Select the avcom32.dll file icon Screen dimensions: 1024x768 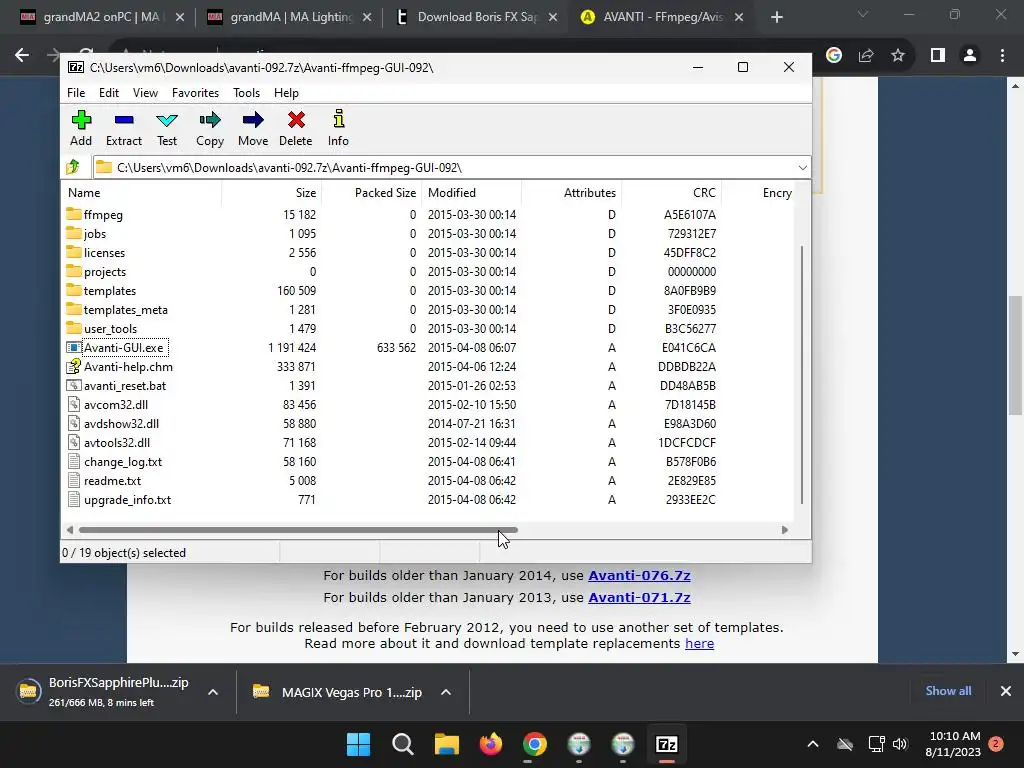[x=74, y=404]
